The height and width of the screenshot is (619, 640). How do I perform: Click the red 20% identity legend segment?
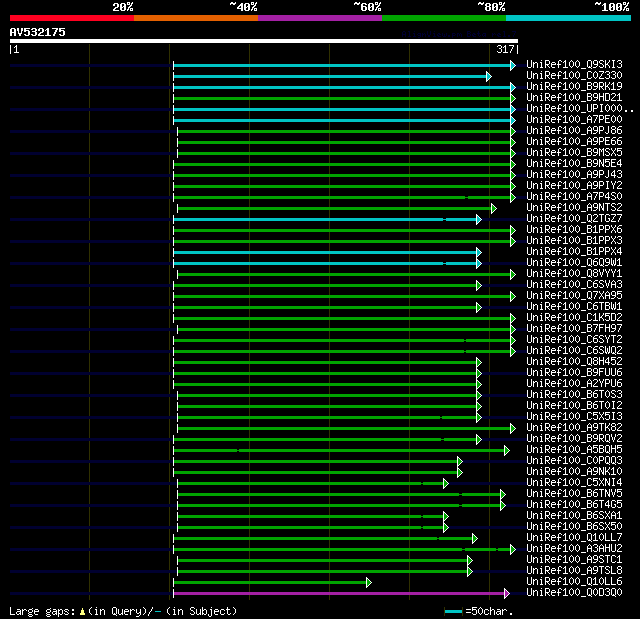(x=72, y=18)
